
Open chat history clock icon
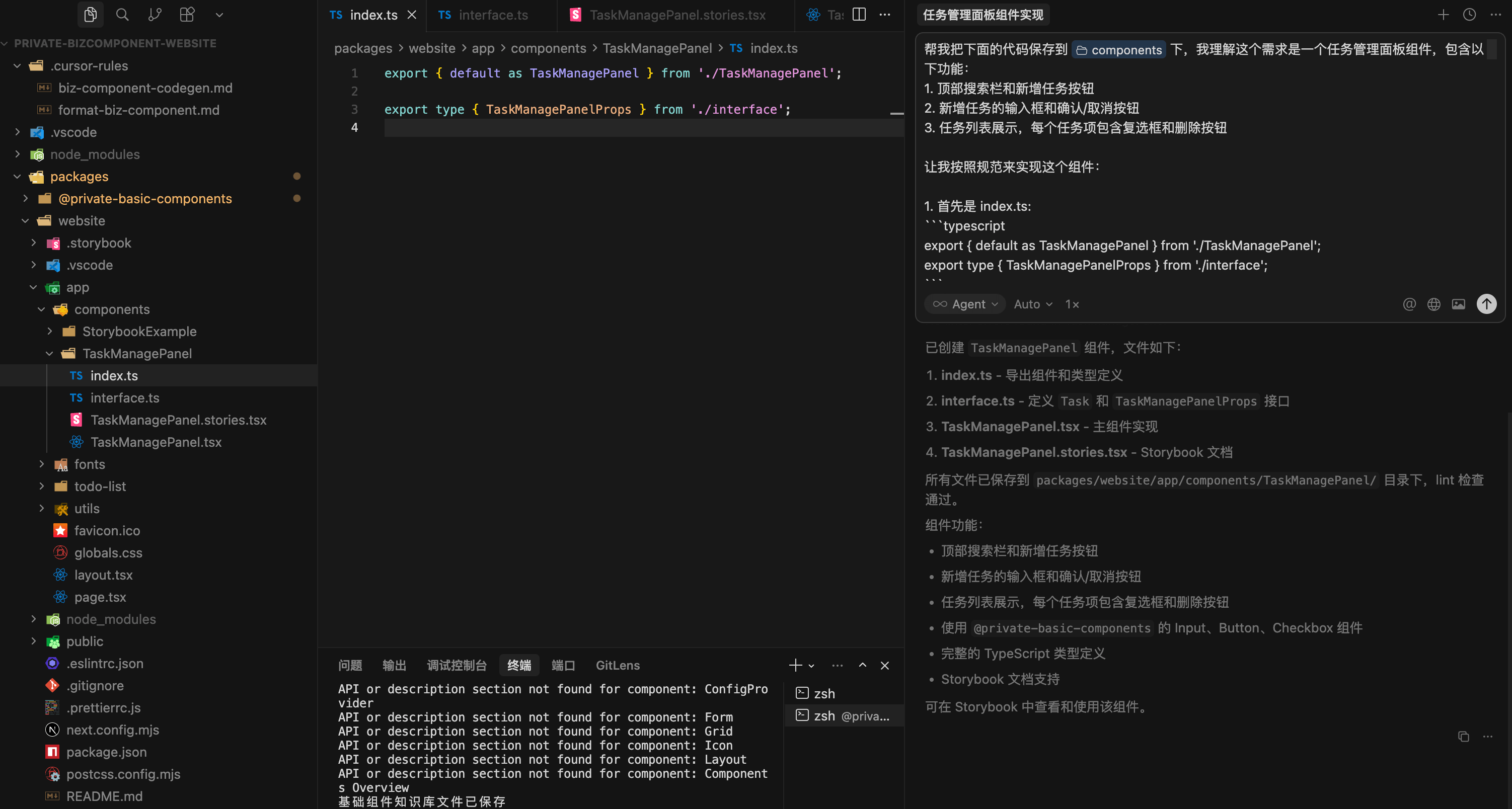pyautogui.click(x=1469, y=15)
